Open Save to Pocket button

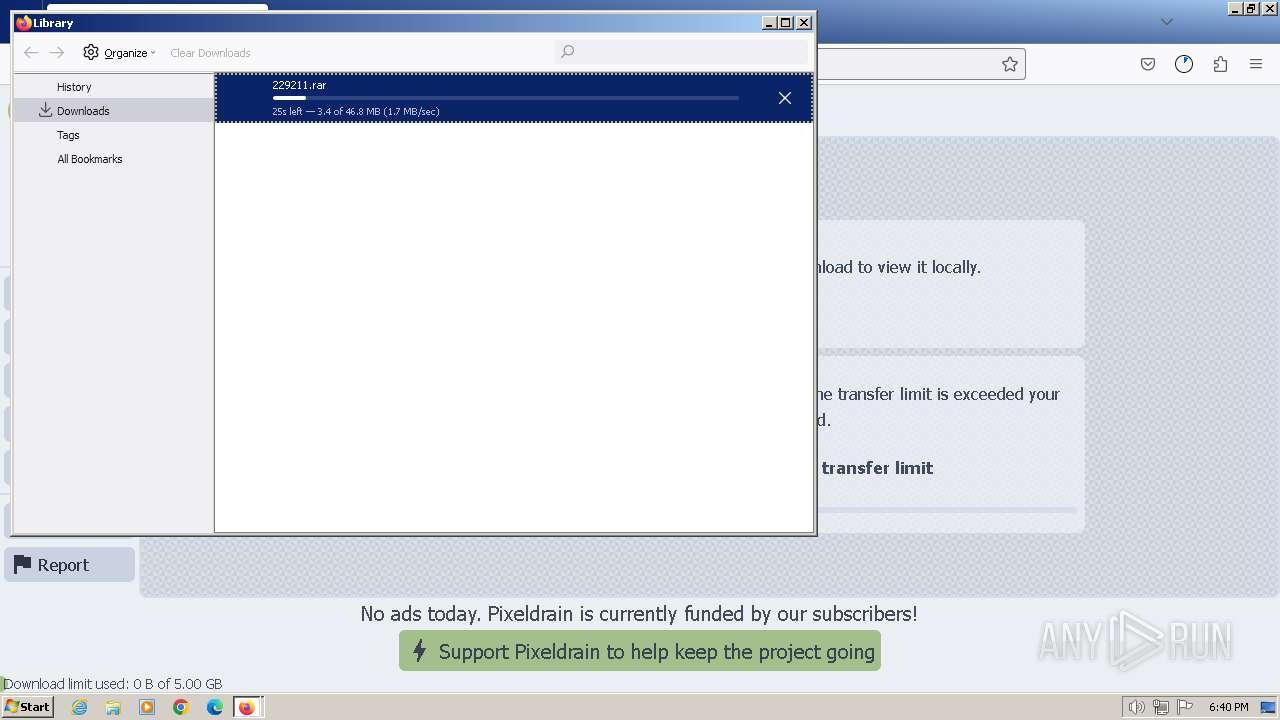tap(1148, 64)
